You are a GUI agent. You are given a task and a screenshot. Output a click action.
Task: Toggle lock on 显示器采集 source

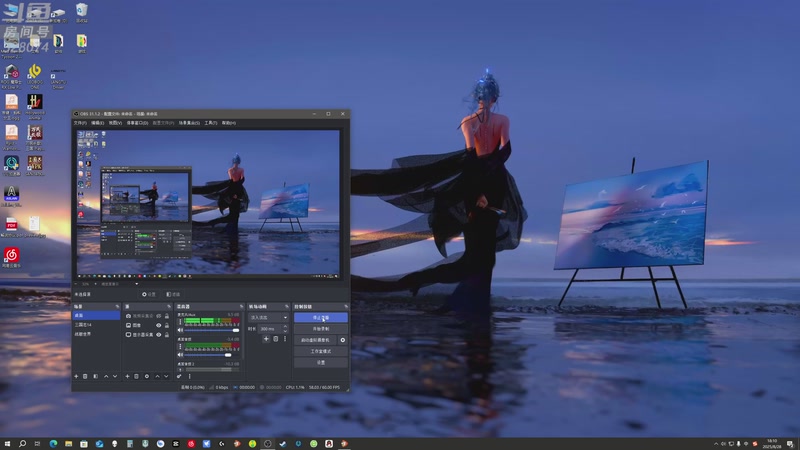pos(167,335)
